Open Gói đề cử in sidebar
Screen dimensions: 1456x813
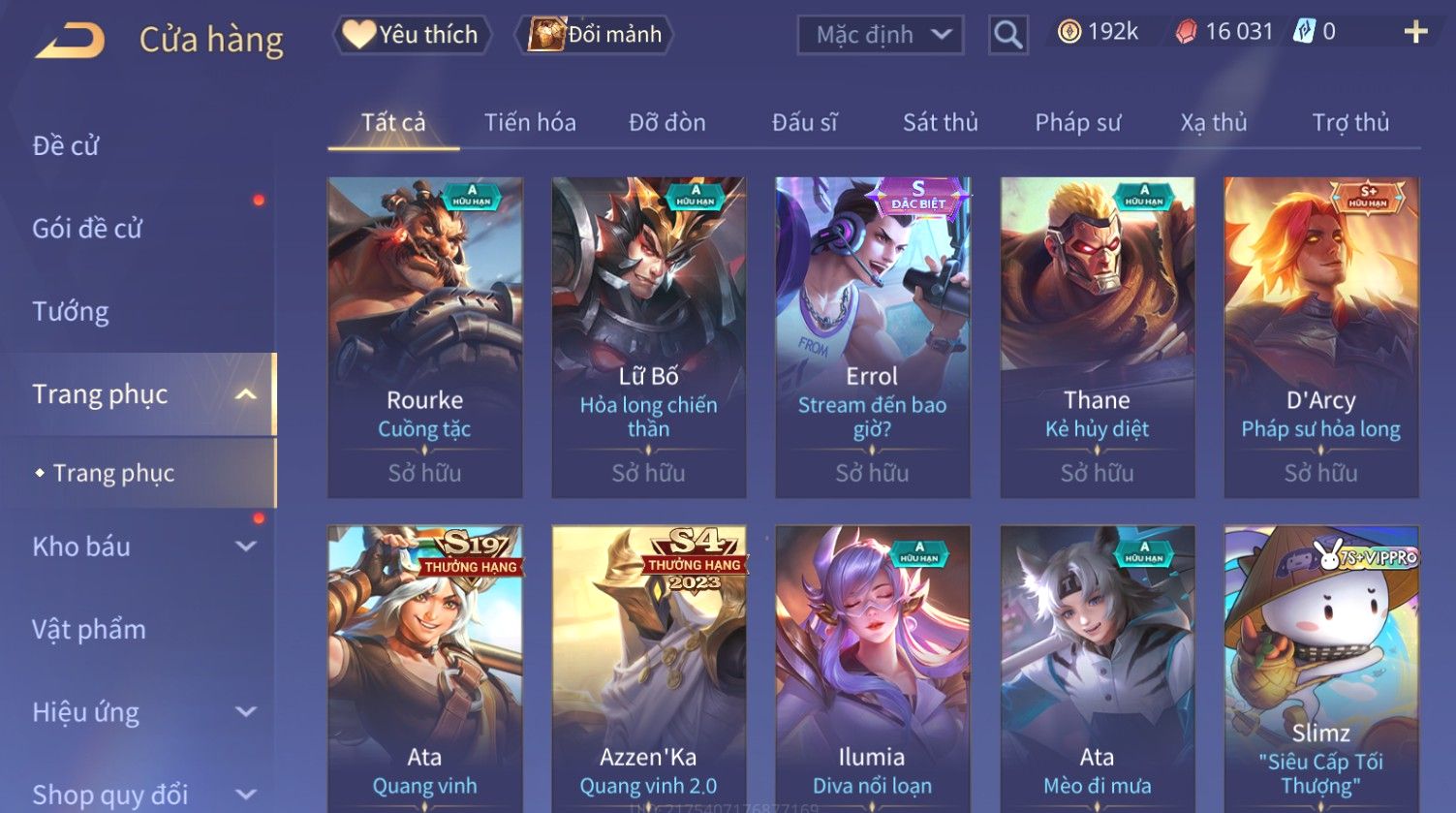[87, 229]
